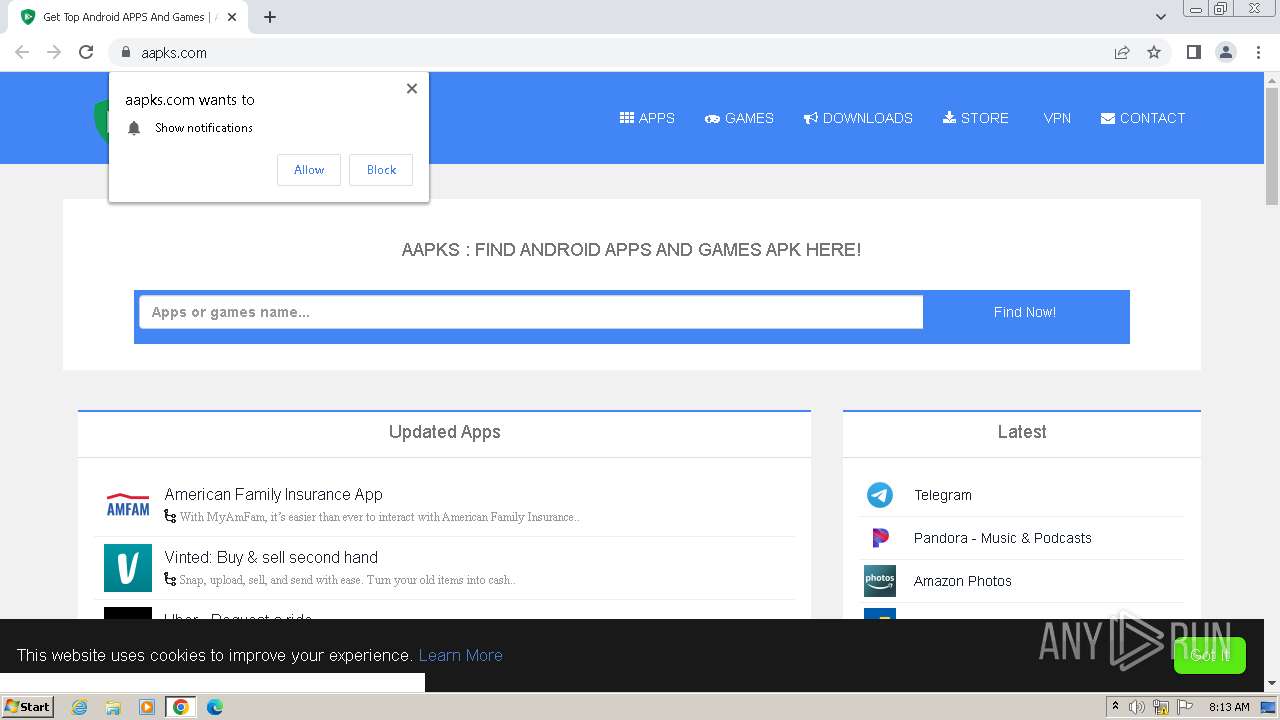Click the browser forward arrow

pyautogui.click(x=54, y=53)
